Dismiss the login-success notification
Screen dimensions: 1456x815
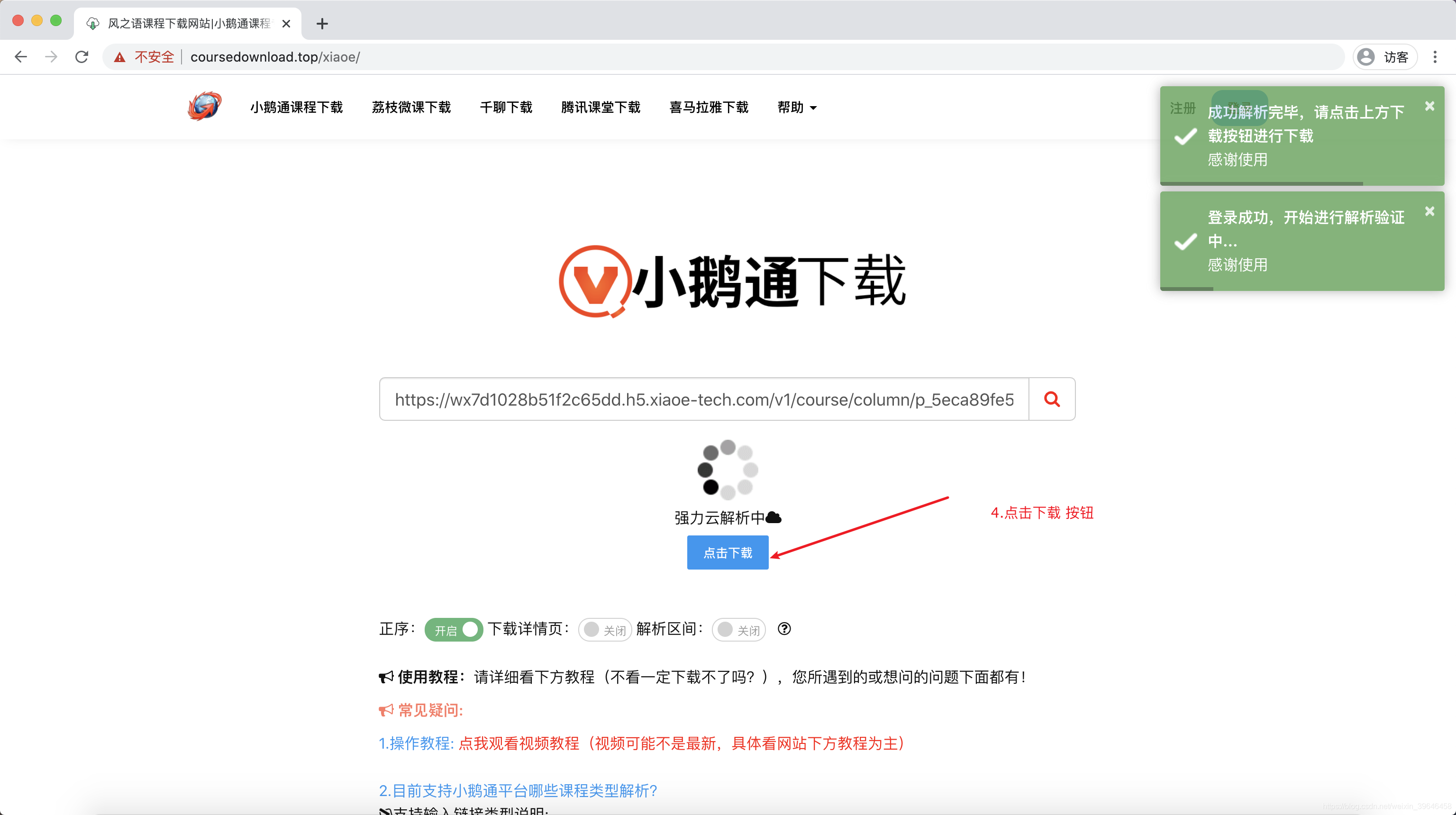coord(1429,211)
